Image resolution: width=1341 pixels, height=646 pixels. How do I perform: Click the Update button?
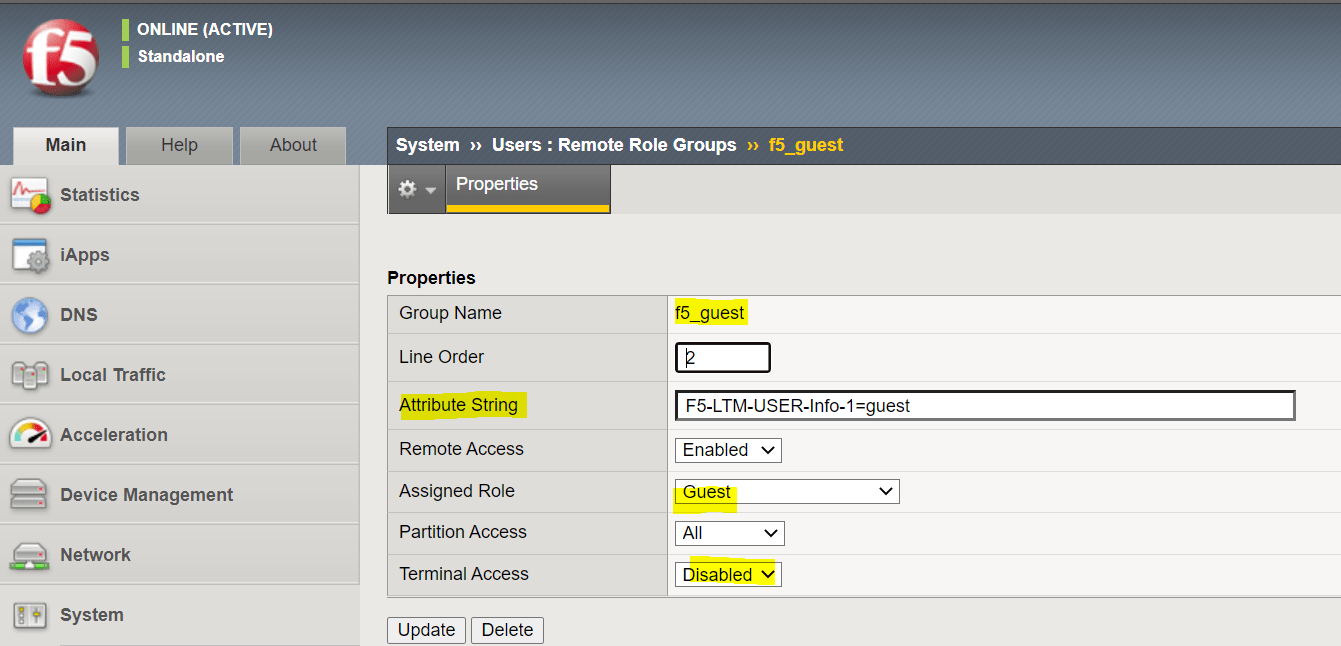426,630
